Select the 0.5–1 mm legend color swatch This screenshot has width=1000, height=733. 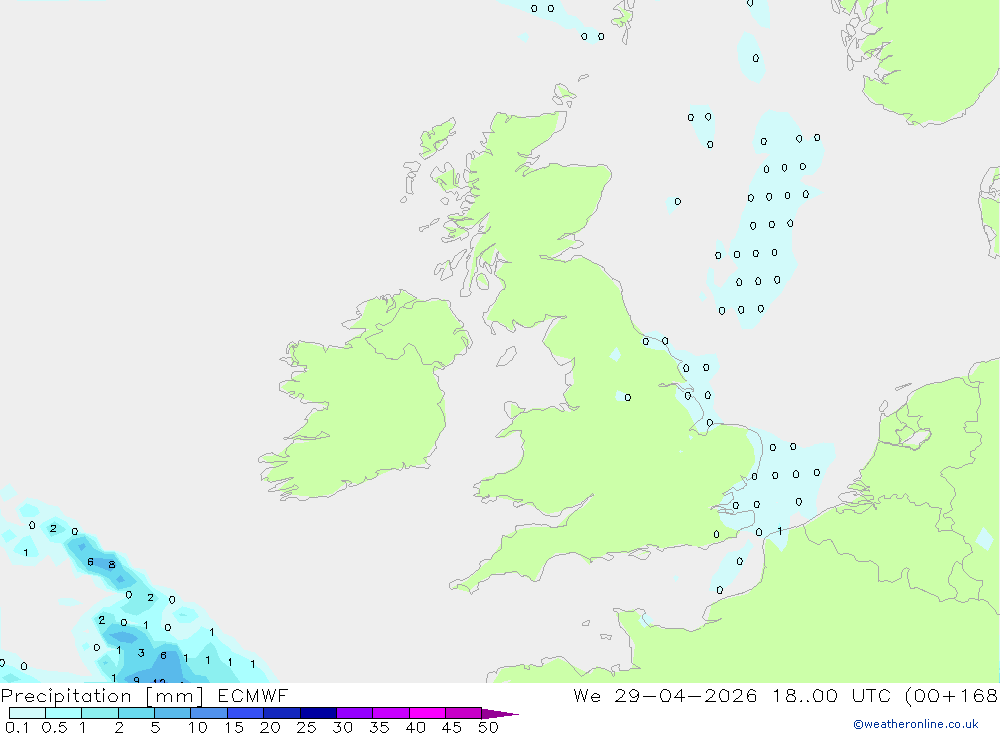click(63, 713)
